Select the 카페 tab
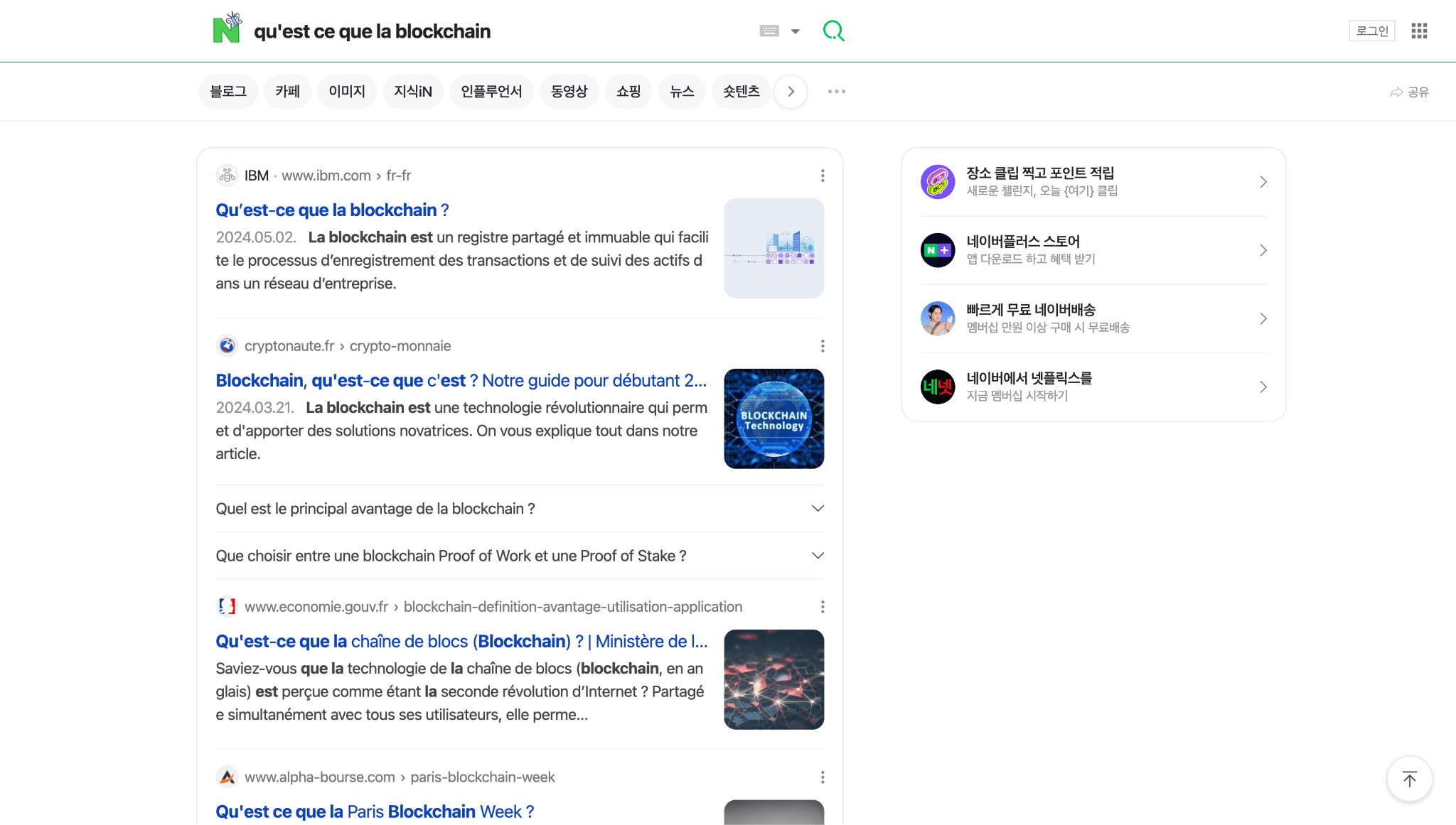The image size is (1456, 825). (x=287, y=92)
